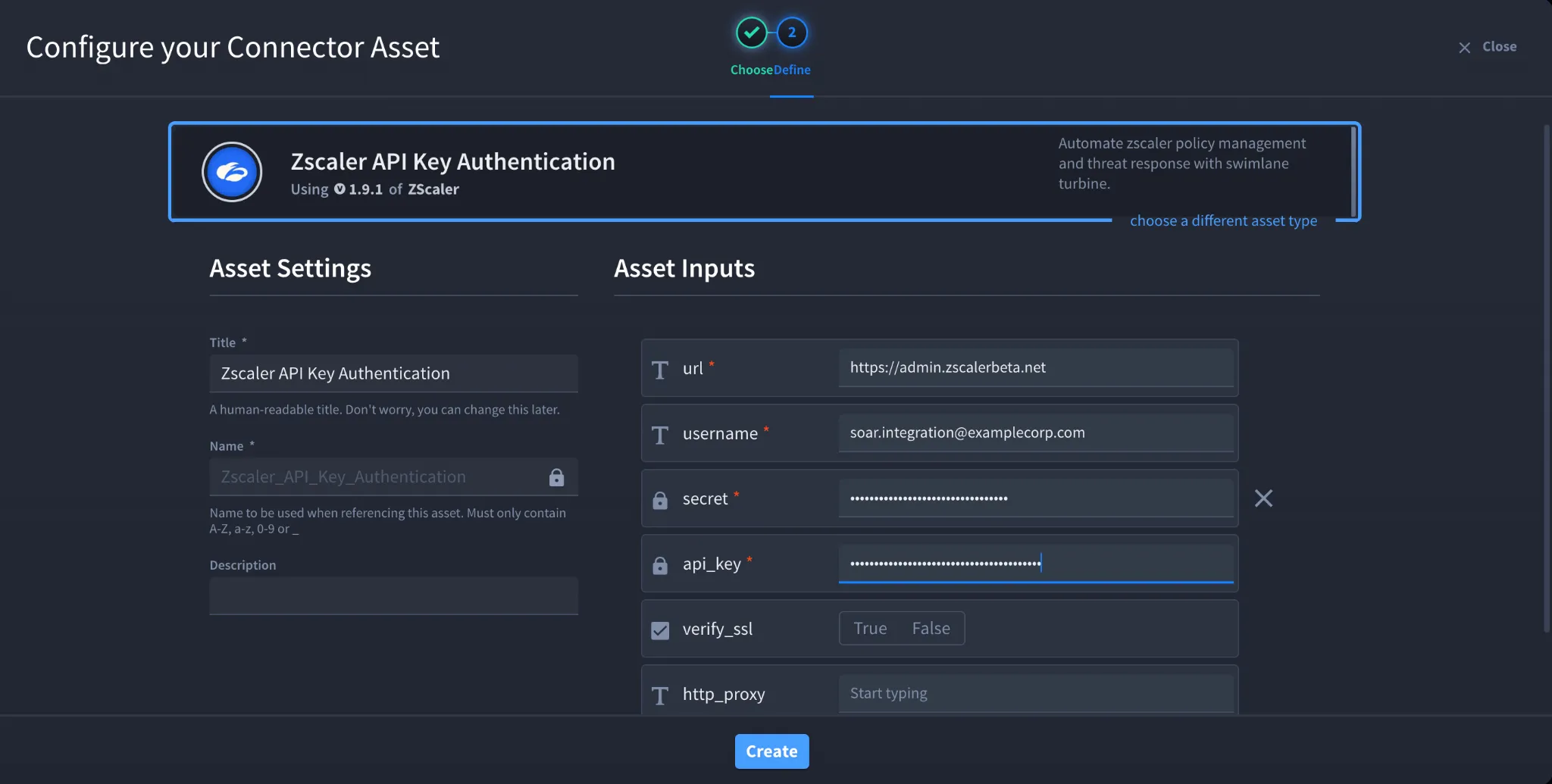Click the Title input field
1552x784 pixels.
coord(393,373)
